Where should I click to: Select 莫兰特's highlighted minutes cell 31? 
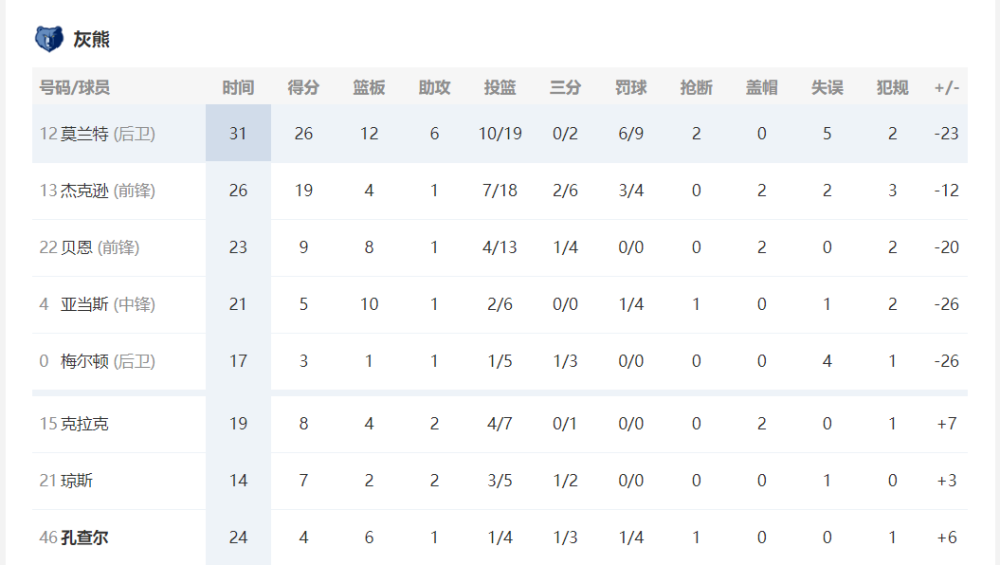(238, 133)
